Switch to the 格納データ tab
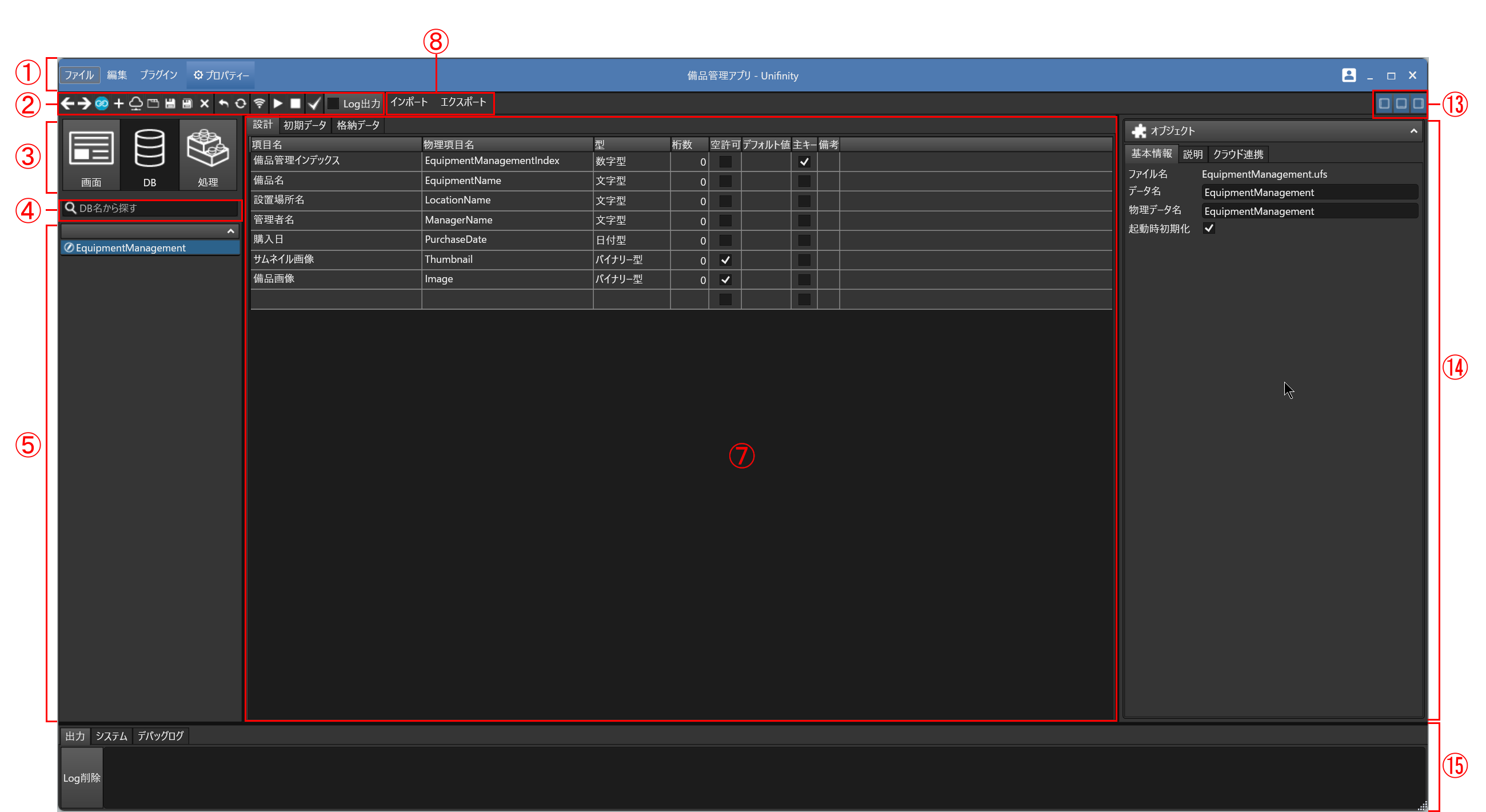1486x812 pixels. [358, 125]
